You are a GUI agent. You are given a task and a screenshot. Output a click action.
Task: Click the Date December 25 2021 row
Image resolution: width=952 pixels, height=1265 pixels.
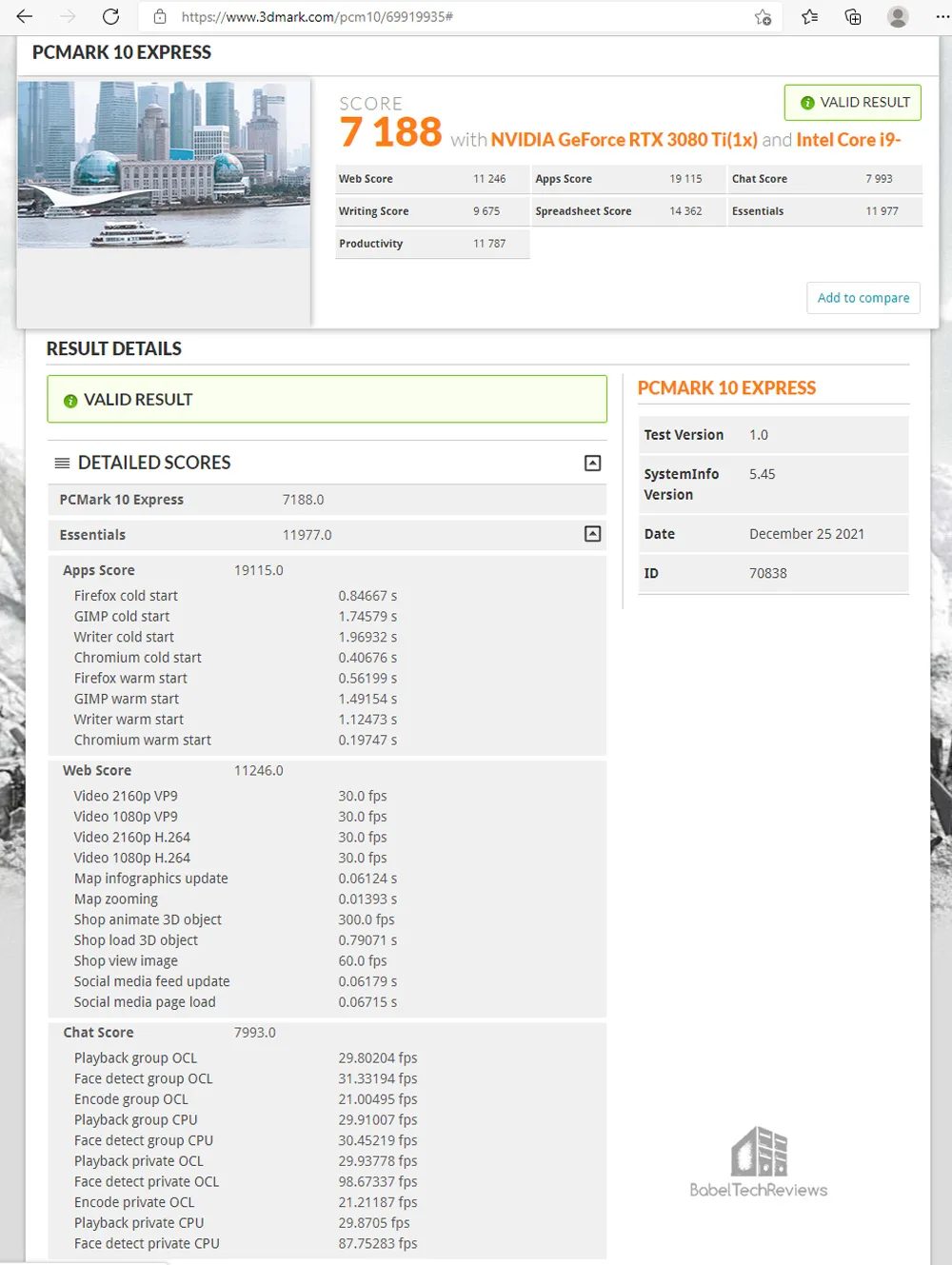[x=774, y=534]
